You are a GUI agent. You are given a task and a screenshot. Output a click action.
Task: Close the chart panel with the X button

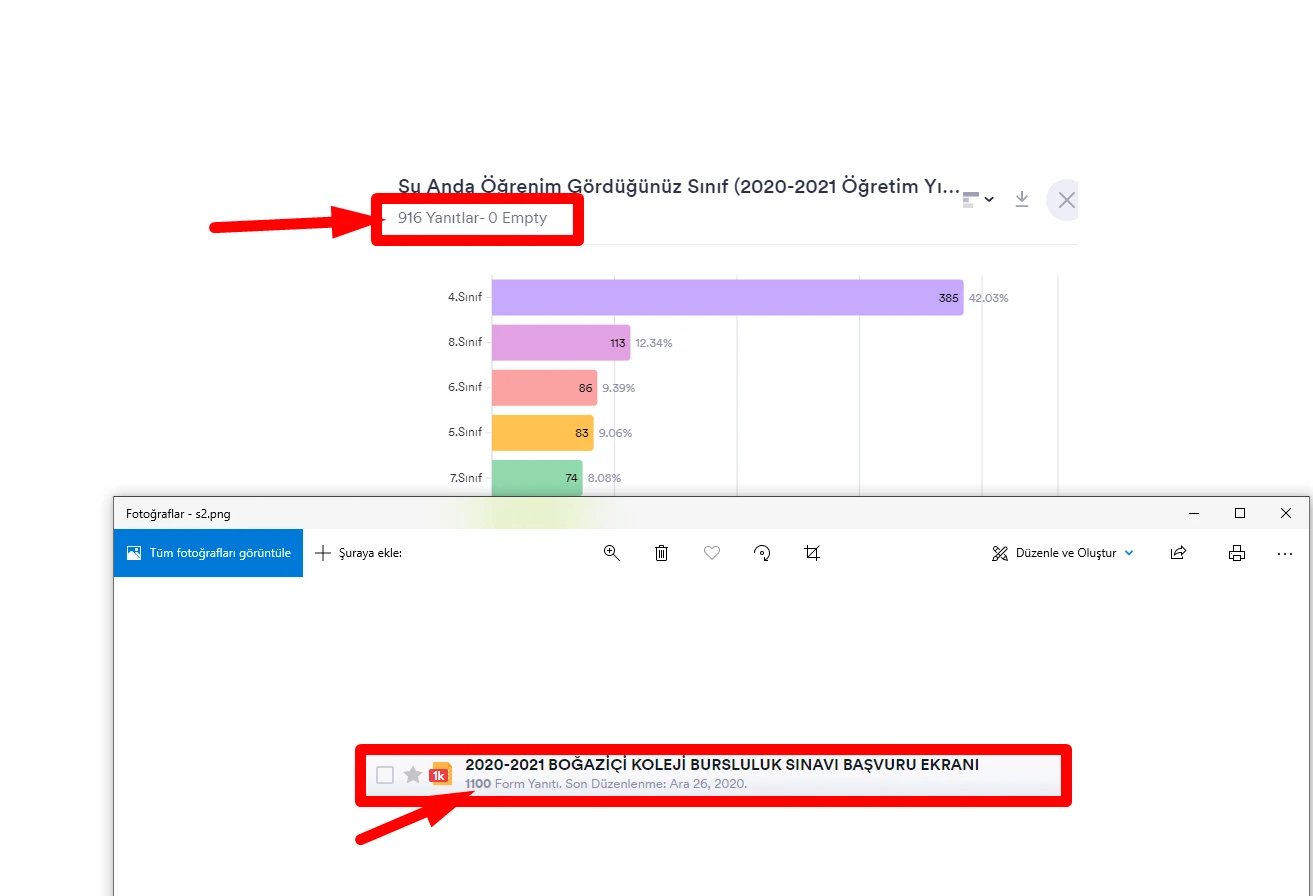pyautogui.click(x=1065, y=200)
